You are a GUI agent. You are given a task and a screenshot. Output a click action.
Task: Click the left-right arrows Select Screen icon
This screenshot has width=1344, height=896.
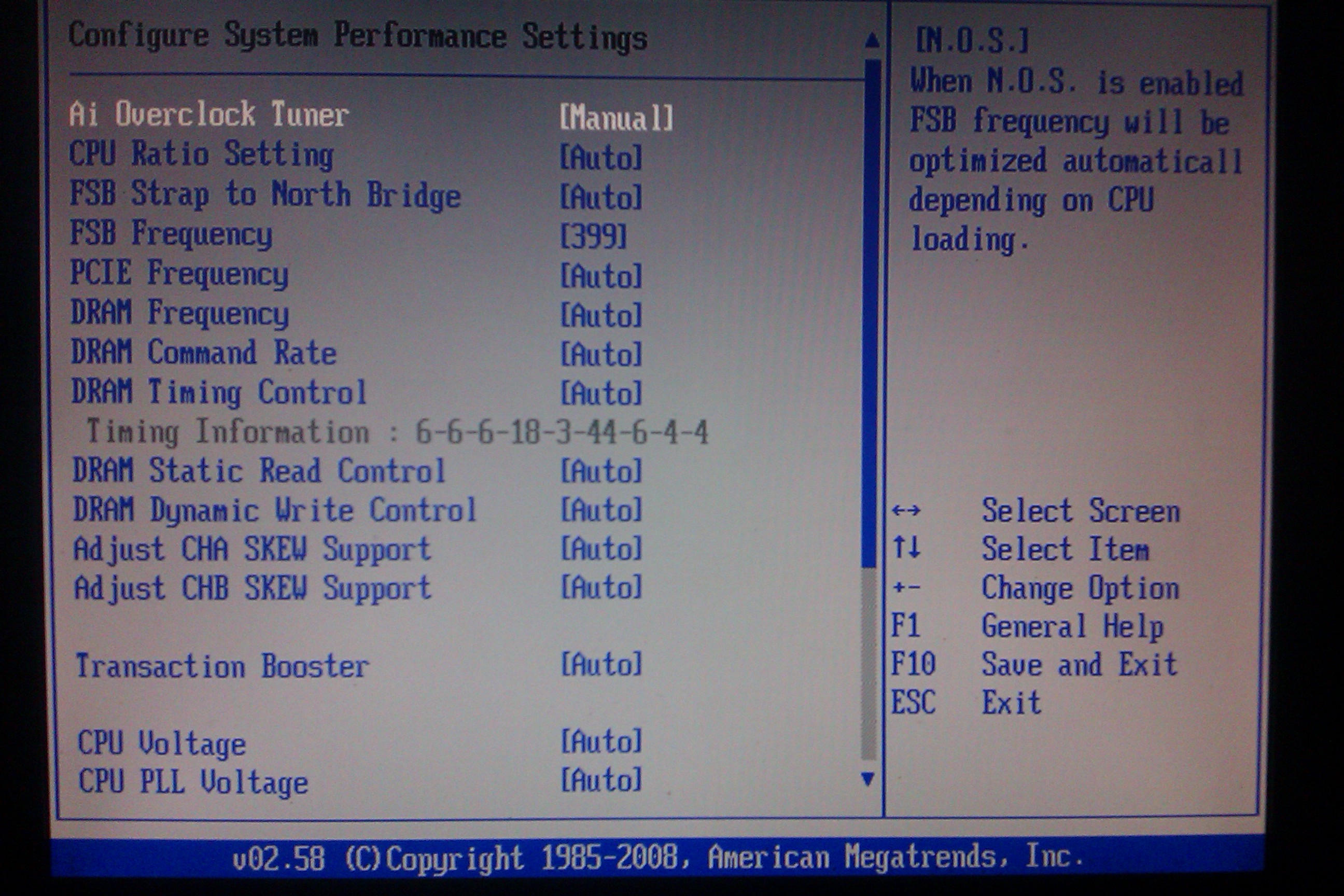(x=906, y=510)
